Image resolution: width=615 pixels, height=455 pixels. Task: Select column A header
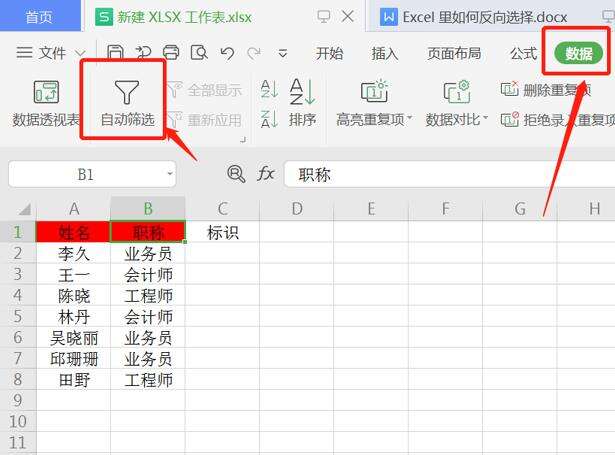coord(74,209)
